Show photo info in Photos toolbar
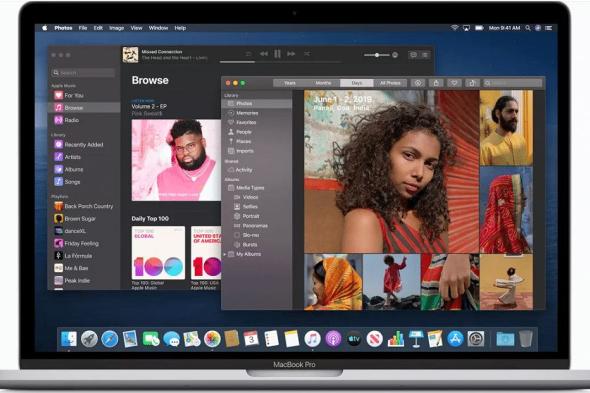 [418, 83]
